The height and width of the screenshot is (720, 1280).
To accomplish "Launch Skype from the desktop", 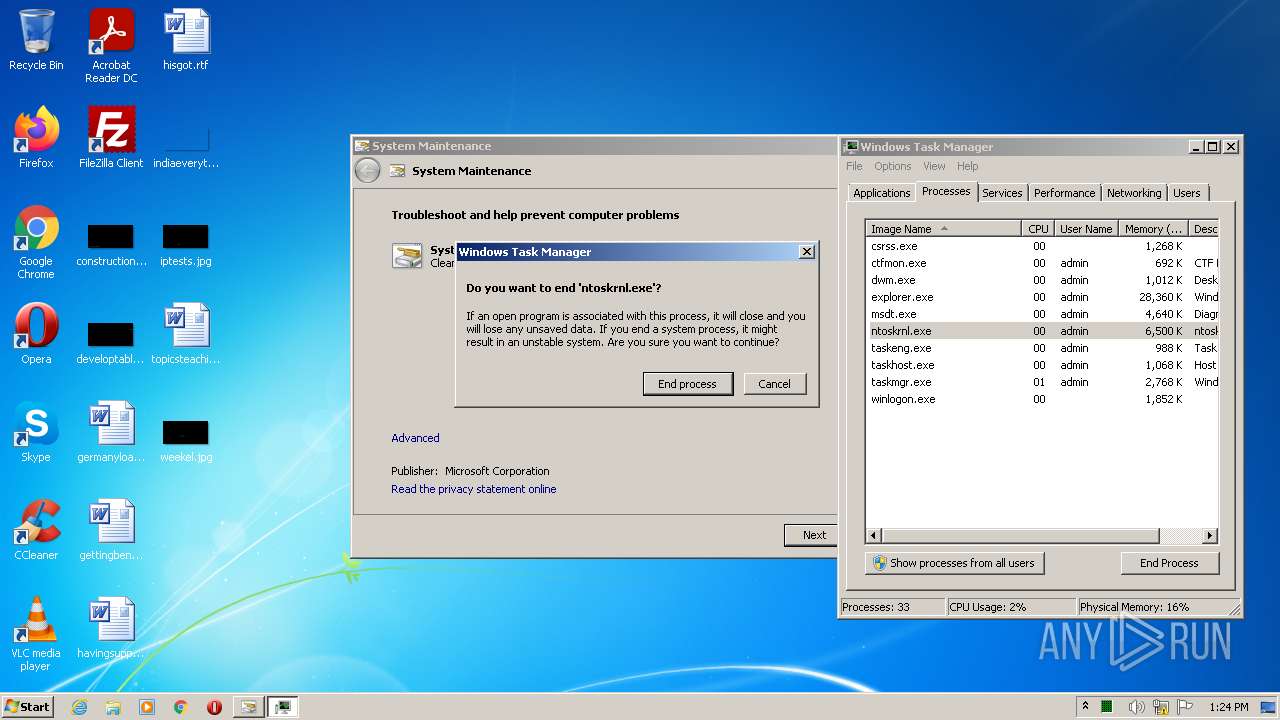I will click(36, 432).
